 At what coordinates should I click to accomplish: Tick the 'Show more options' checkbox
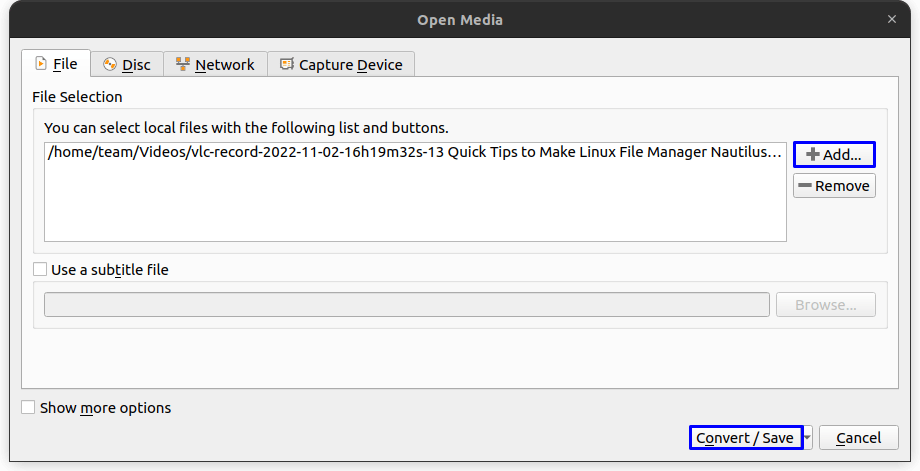pos(29,408)
